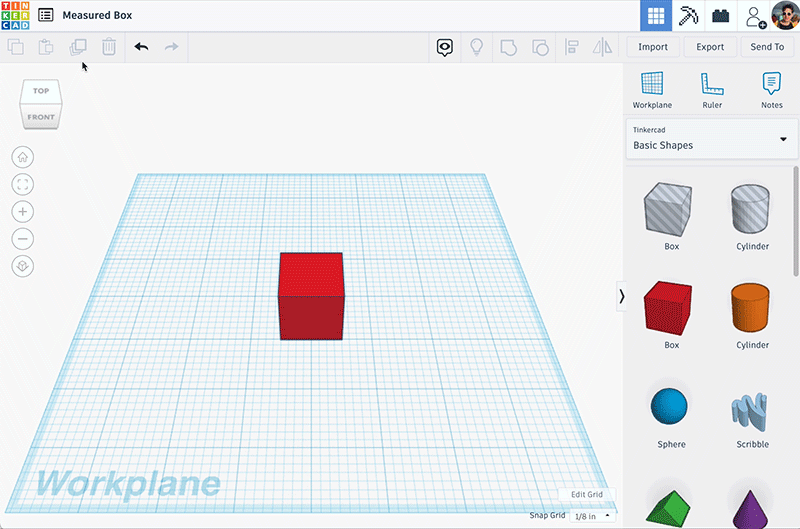The width and height of the screenshot is (800, 529).
Task: Open the design list menu icon
Action: (x=45, y=15)
